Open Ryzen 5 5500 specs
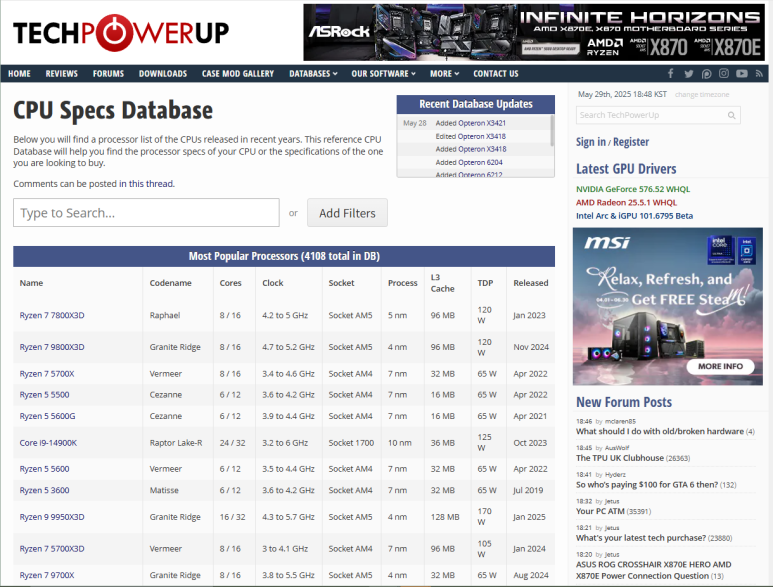Image resolution: width=773 pixels, height=587 pixels. [x=44, y=395]
